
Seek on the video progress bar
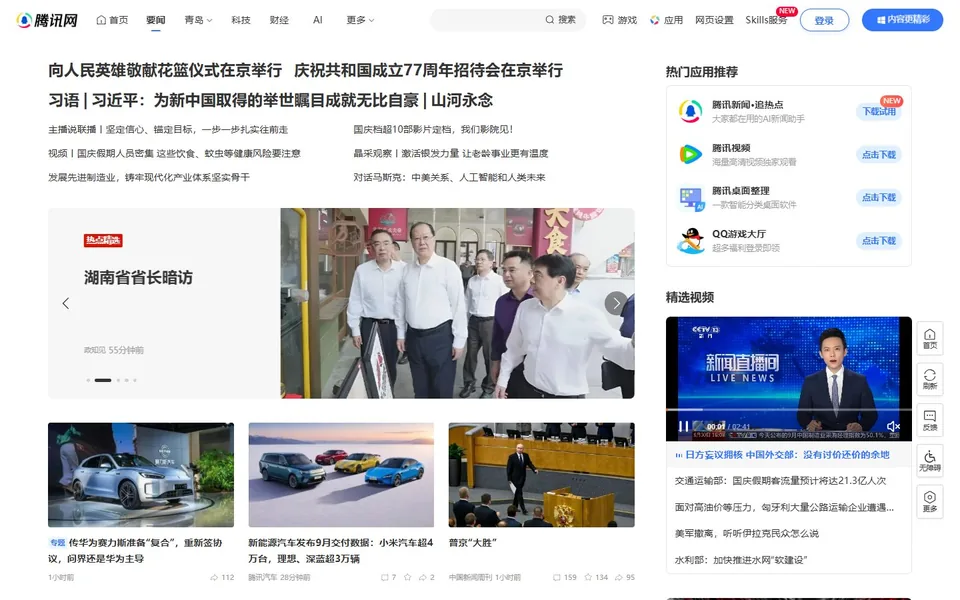pyautogui.click(x=789, y=410)
